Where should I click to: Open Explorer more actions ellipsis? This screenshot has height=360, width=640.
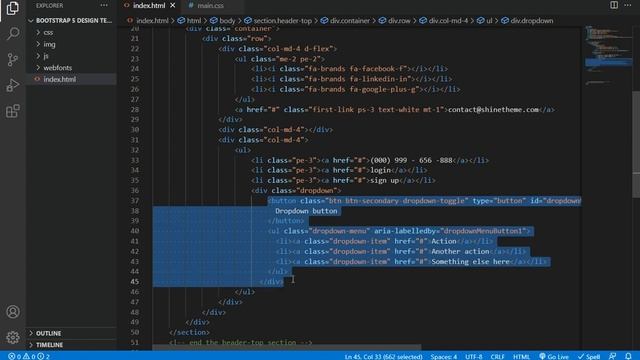[104, 5]
